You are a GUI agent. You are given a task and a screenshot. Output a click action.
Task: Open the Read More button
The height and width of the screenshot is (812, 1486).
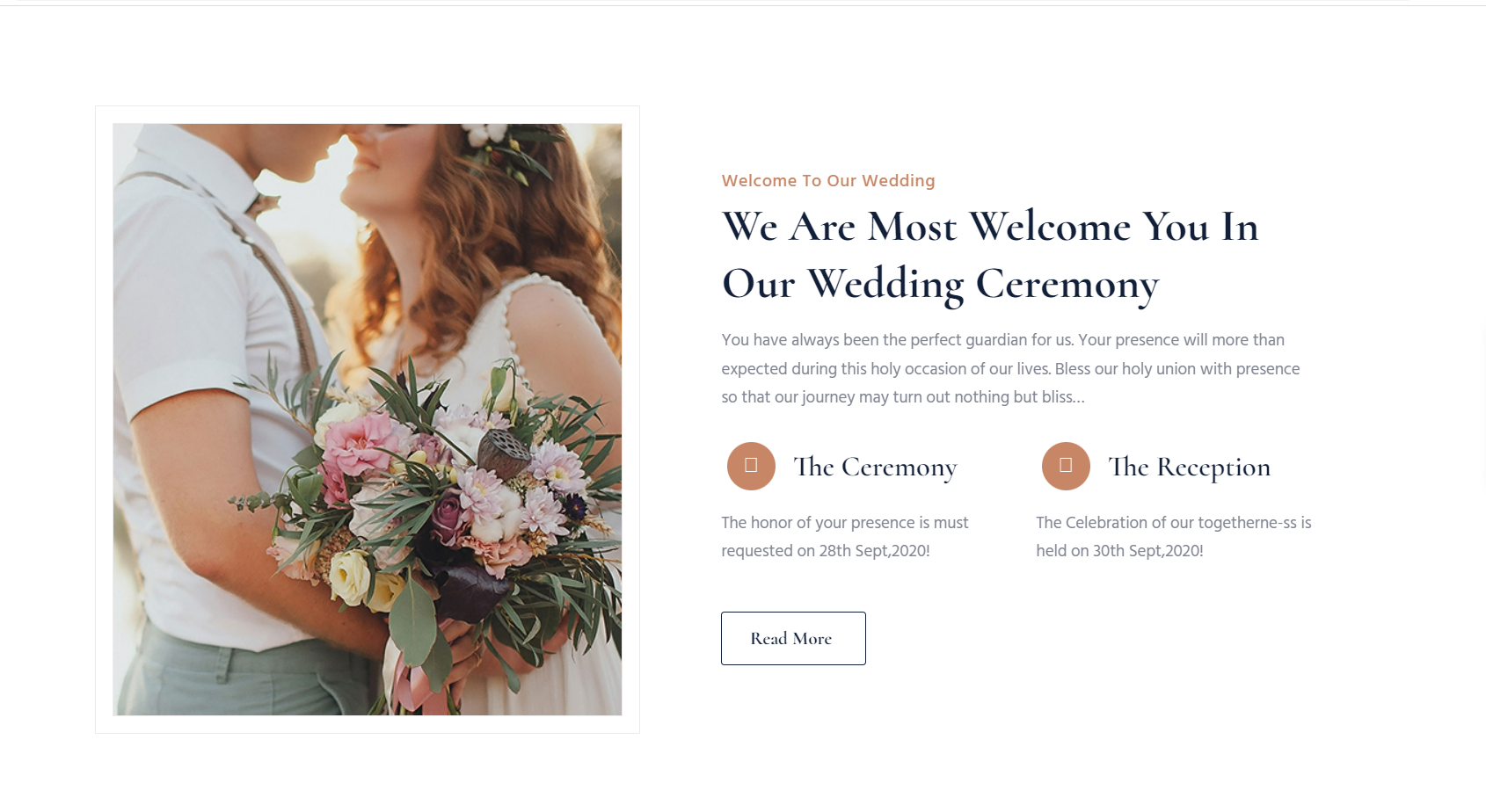tap(793, 638)
